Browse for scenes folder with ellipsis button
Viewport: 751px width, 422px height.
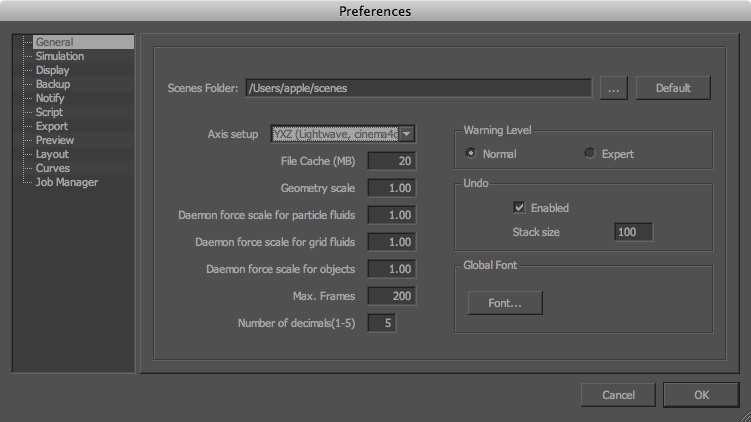click(x=613, y=88)
